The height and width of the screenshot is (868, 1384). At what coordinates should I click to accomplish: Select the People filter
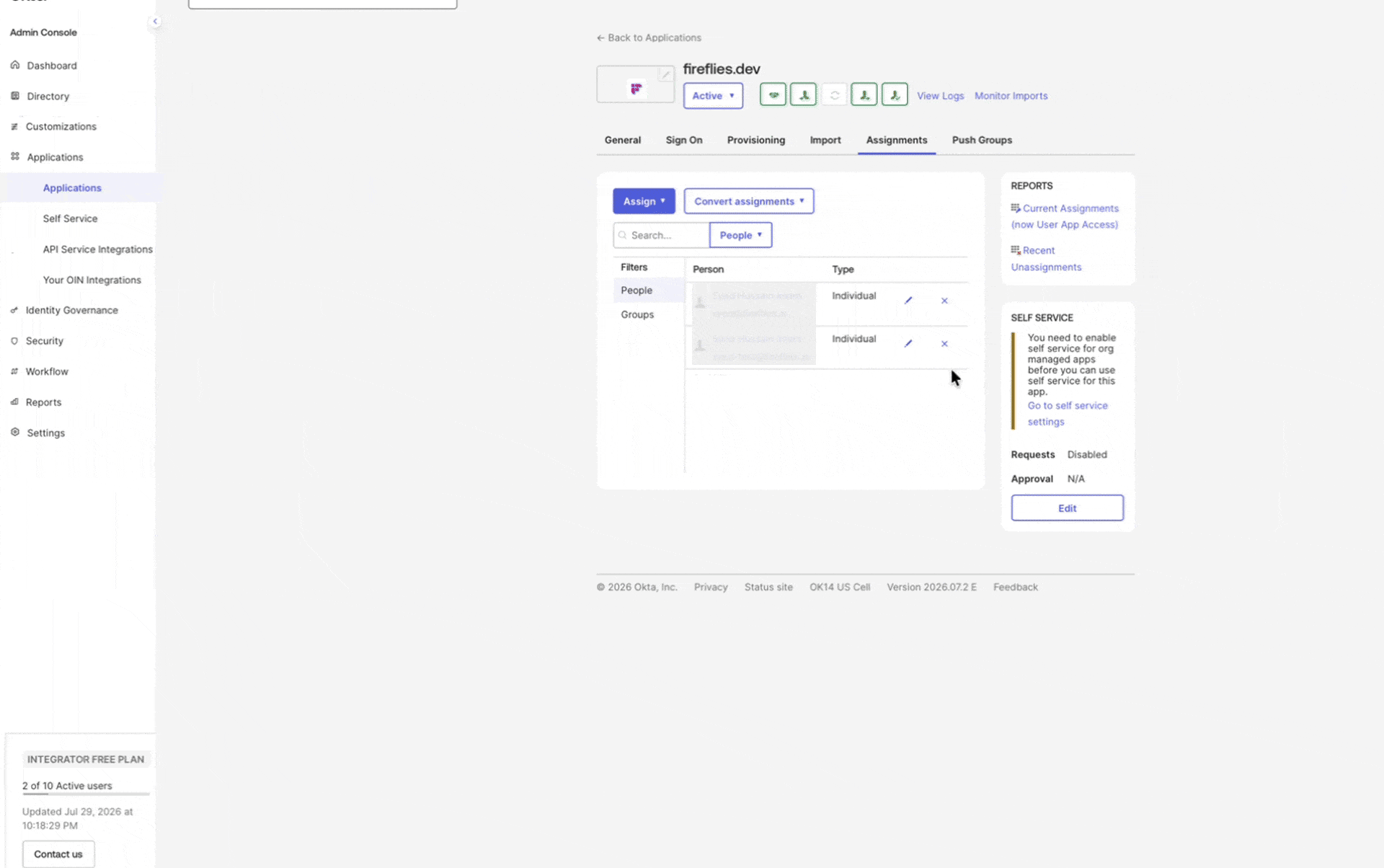[649, 290]
